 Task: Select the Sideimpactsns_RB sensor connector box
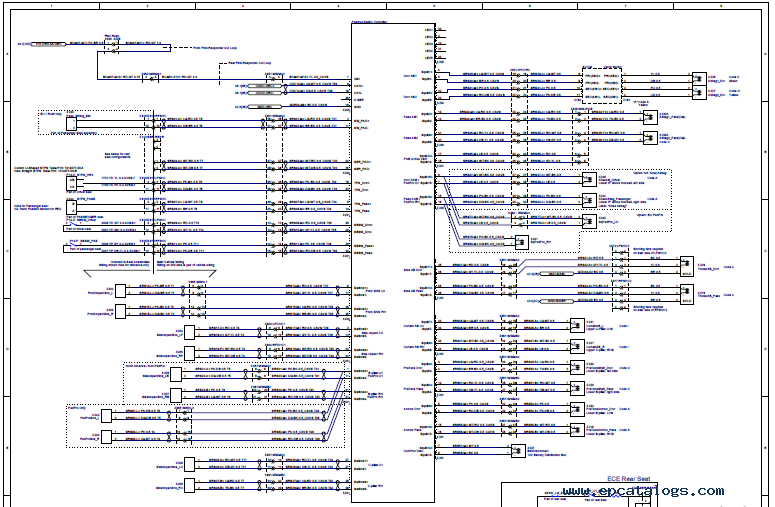(x=176, y=395)
